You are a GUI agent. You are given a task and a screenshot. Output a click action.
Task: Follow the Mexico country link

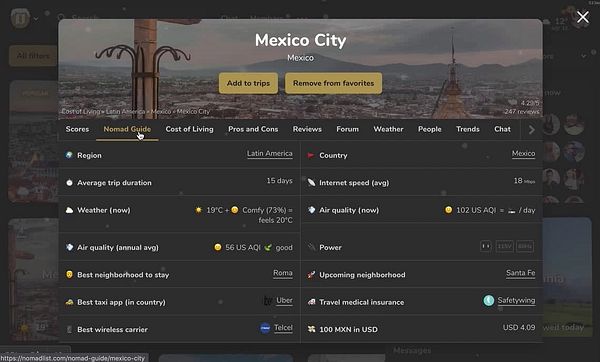click(x=523, y=154)
